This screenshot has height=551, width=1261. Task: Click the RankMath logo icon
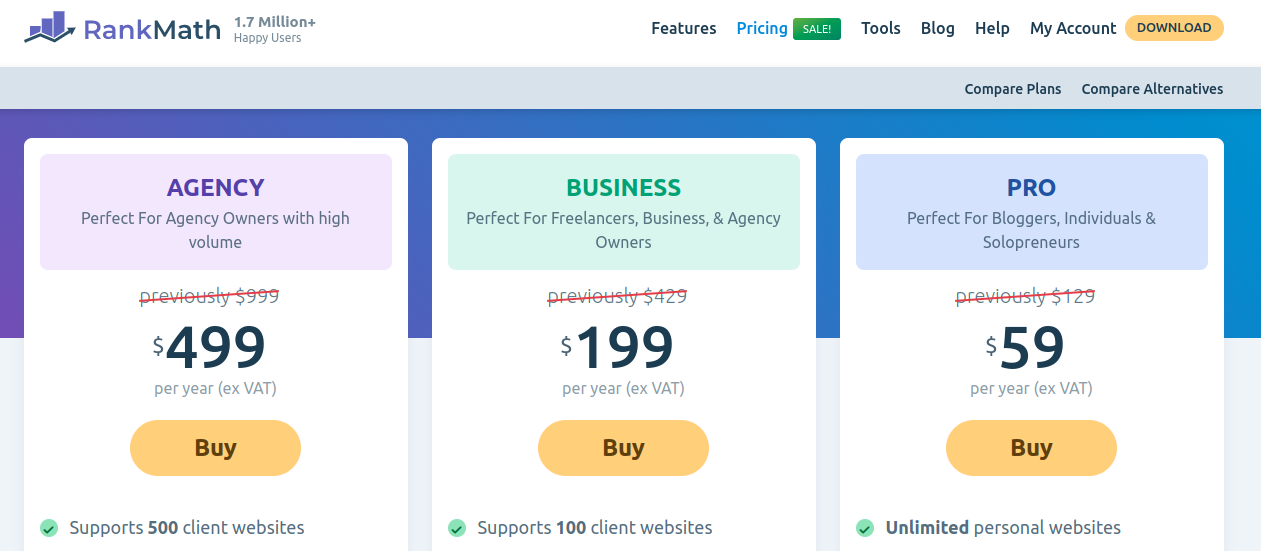coord(50,28)
